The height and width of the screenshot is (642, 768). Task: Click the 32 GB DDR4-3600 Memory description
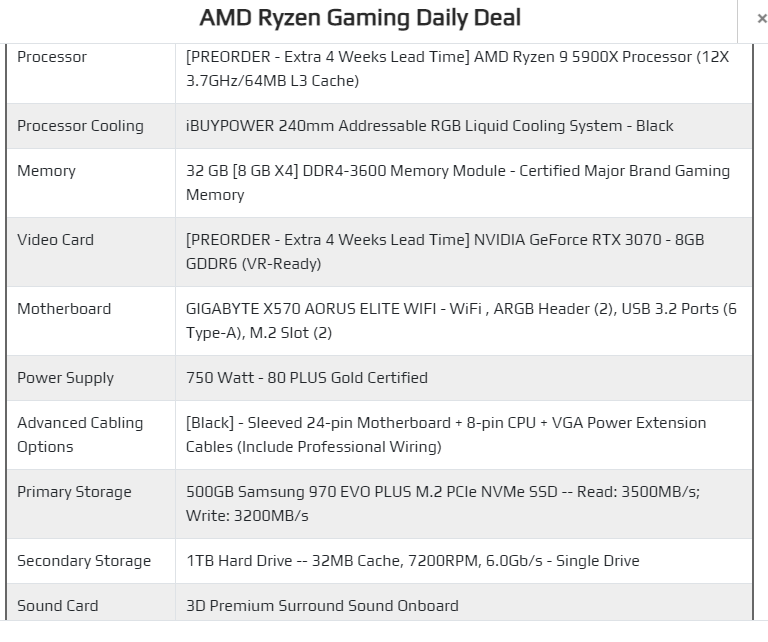tap(457, 183)
